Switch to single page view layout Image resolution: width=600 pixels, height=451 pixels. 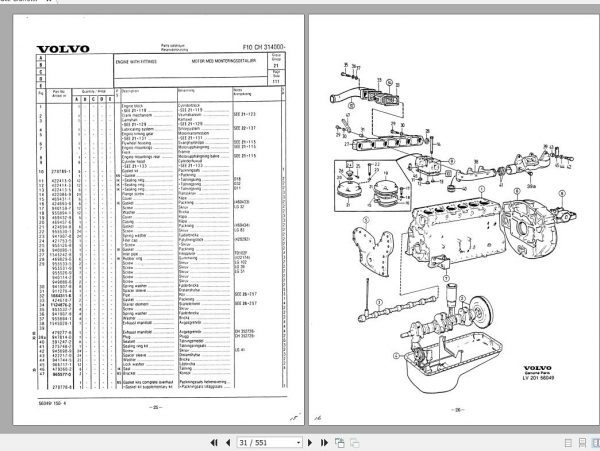point(568,443)
